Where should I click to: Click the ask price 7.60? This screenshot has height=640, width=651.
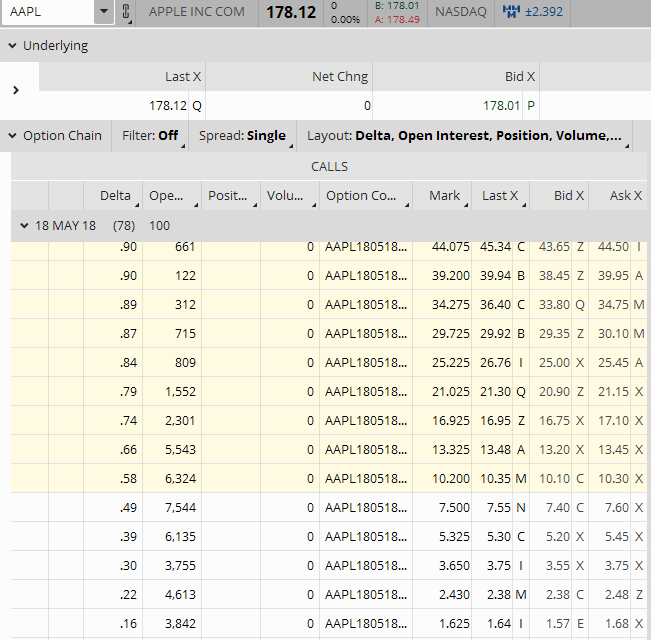(617, 508)
